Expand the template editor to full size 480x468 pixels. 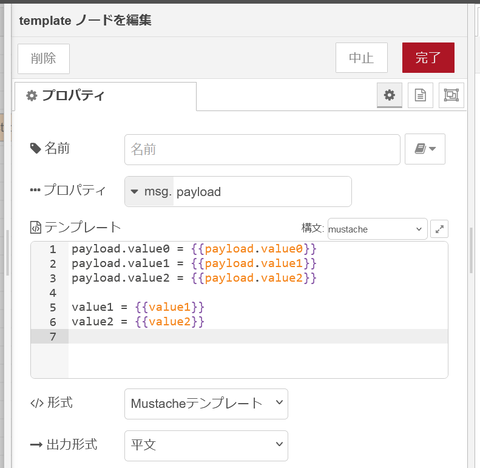click(x=439, y=229)
